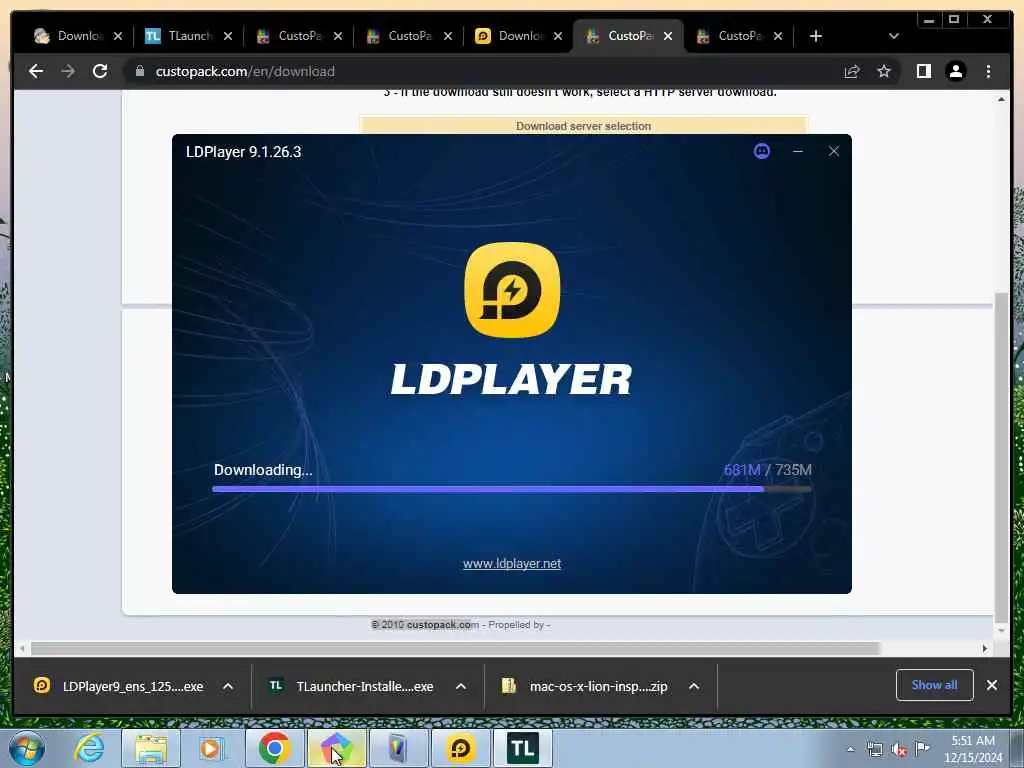1024x768 pixels.
Task: Expand options for LDPlayer9 exe download
Action: point(228,686)
